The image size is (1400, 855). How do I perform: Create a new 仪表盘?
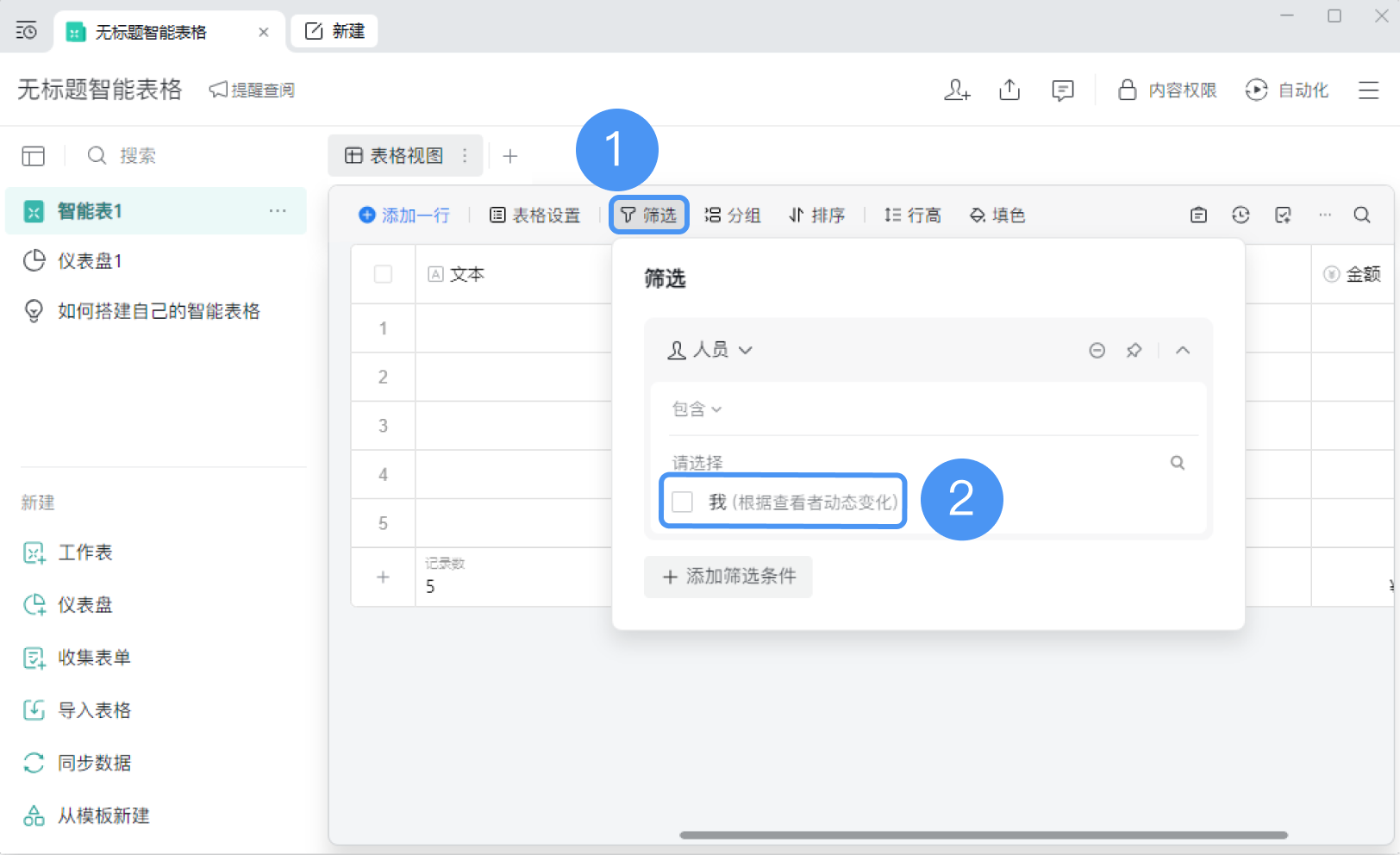pyautogui.click(x=68, y=605)
